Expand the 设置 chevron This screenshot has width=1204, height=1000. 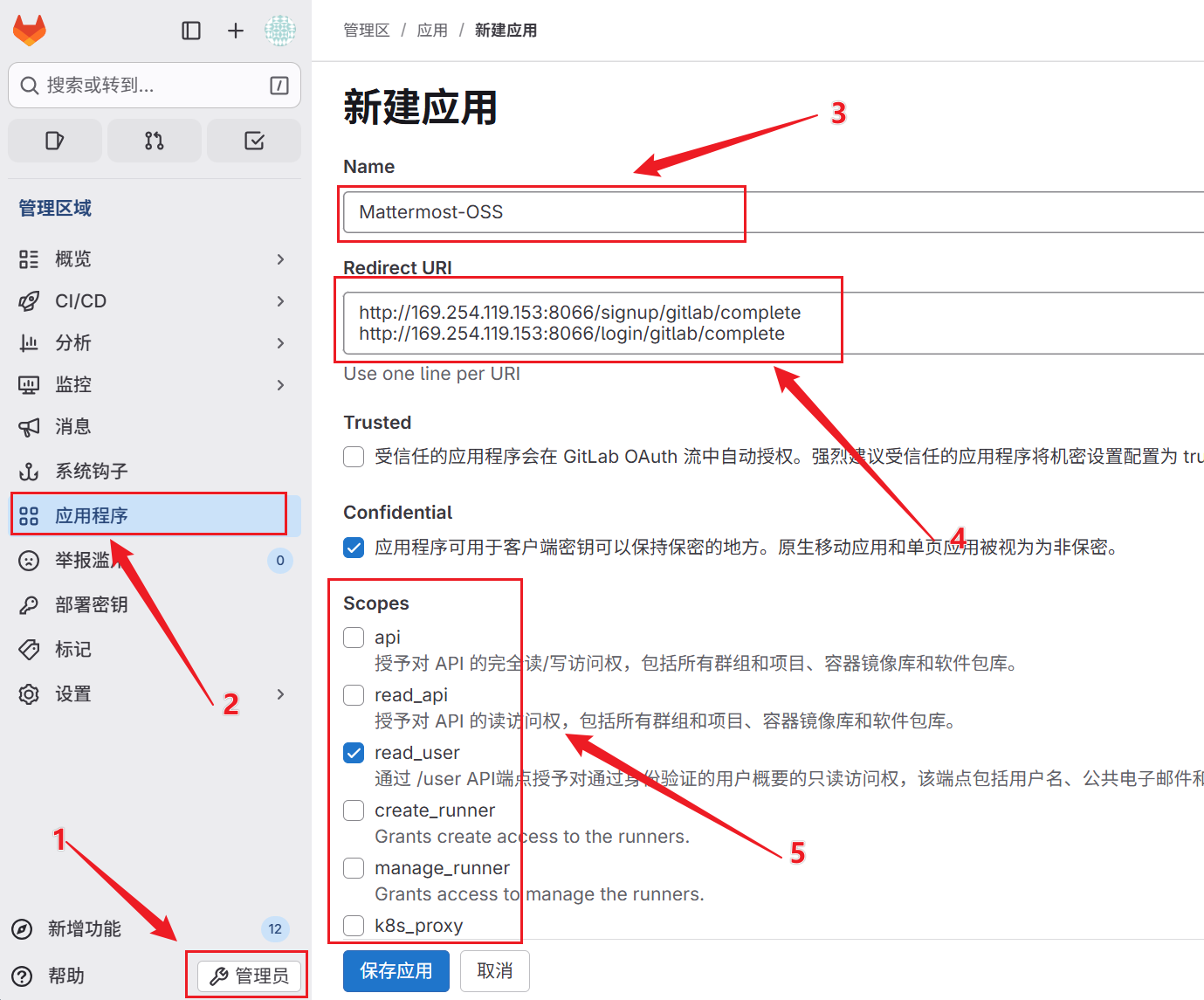point(280,694)
